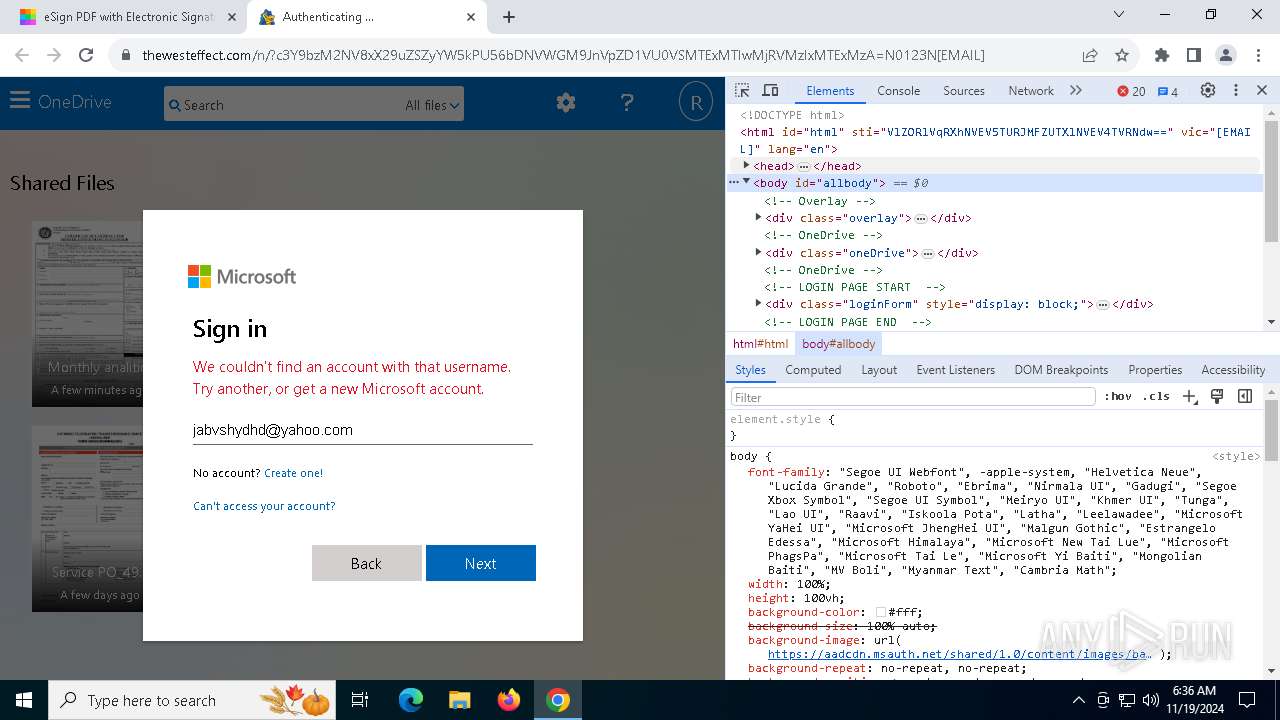Open the Accessibility tab
Screen dimensions: 1280x720
[x=1233, y=369]
